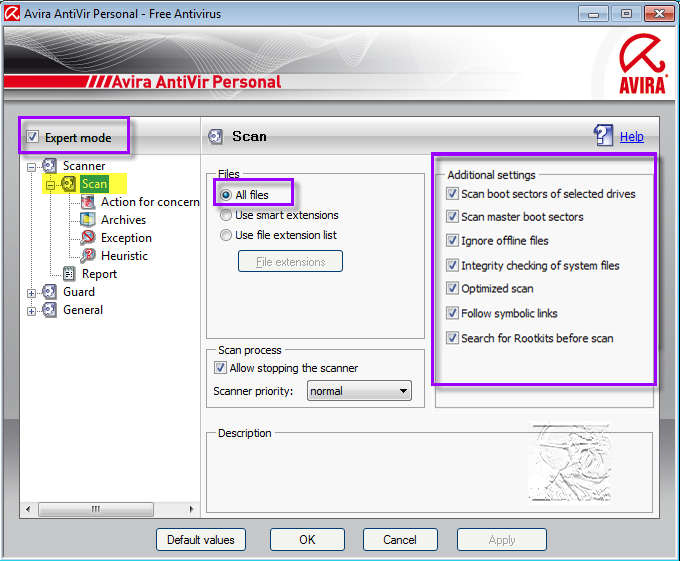Open the Help link
The height and width of the screenshot is (561, 680).
[x=632, y=137]
